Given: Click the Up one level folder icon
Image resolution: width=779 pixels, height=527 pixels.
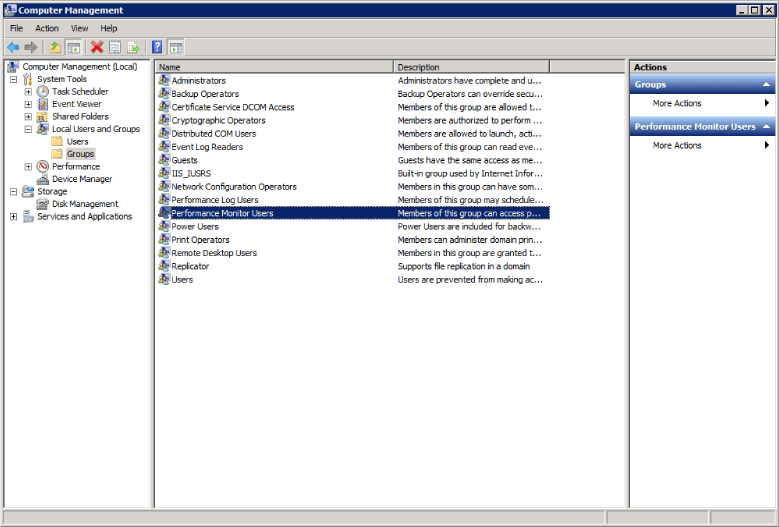Looking at the screenshot, I should click(x=55, y=48).
